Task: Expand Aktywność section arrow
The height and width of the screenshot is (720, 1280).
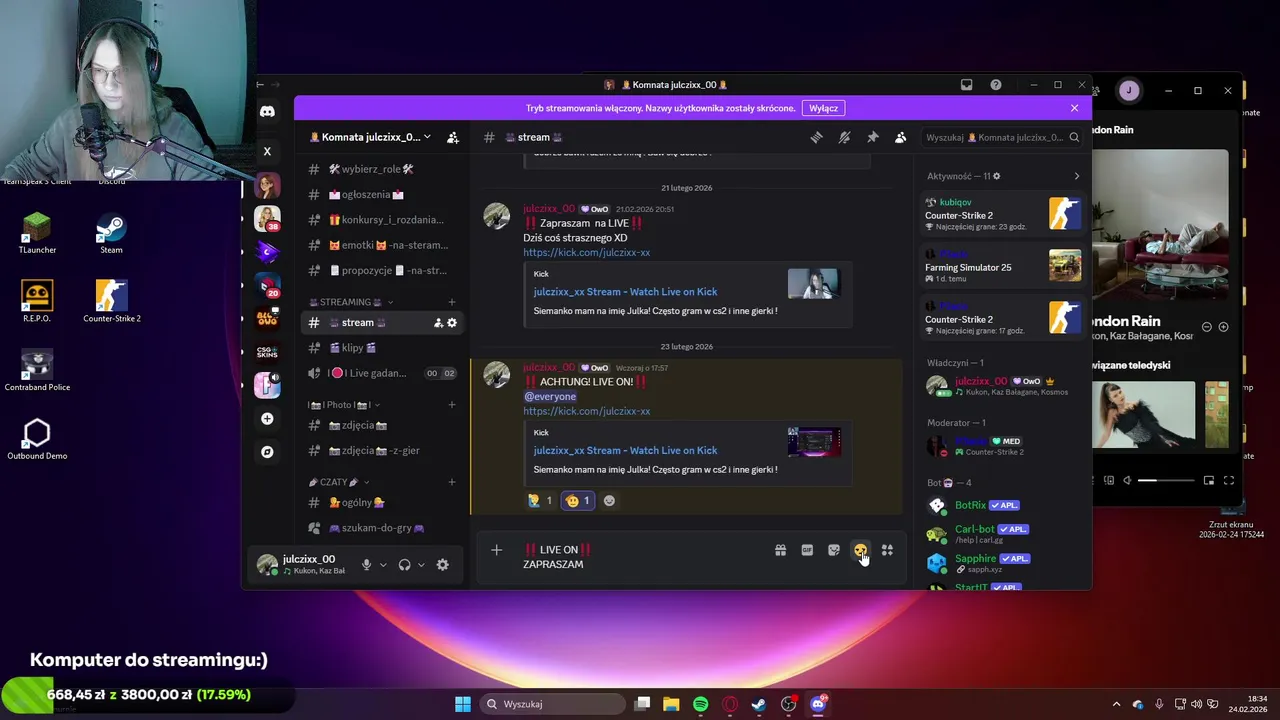Action: (1077, 176)
